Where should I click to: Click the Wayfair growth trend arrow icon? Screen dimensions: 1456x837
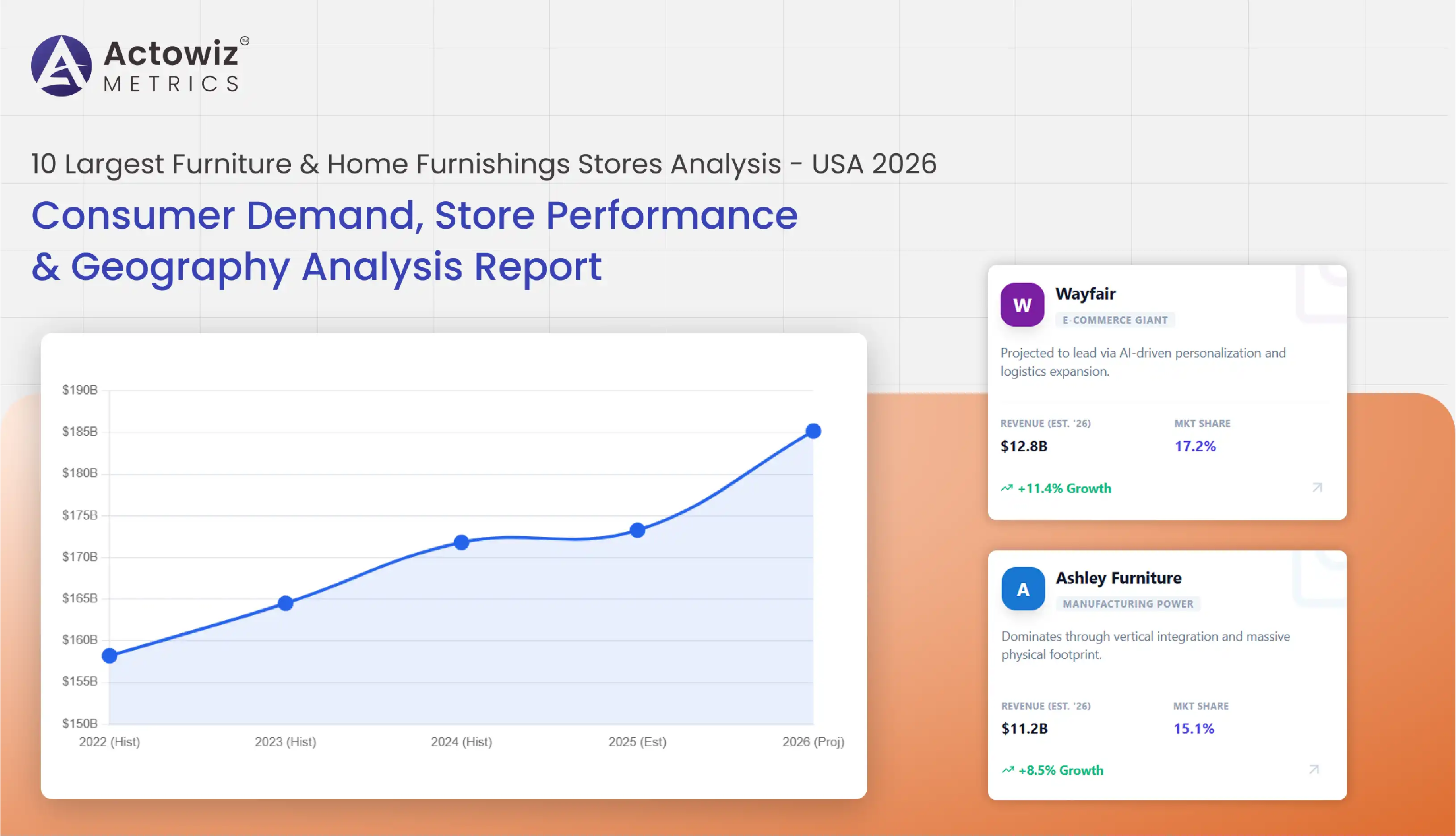pyautogui.click(x=1007, y=488)
